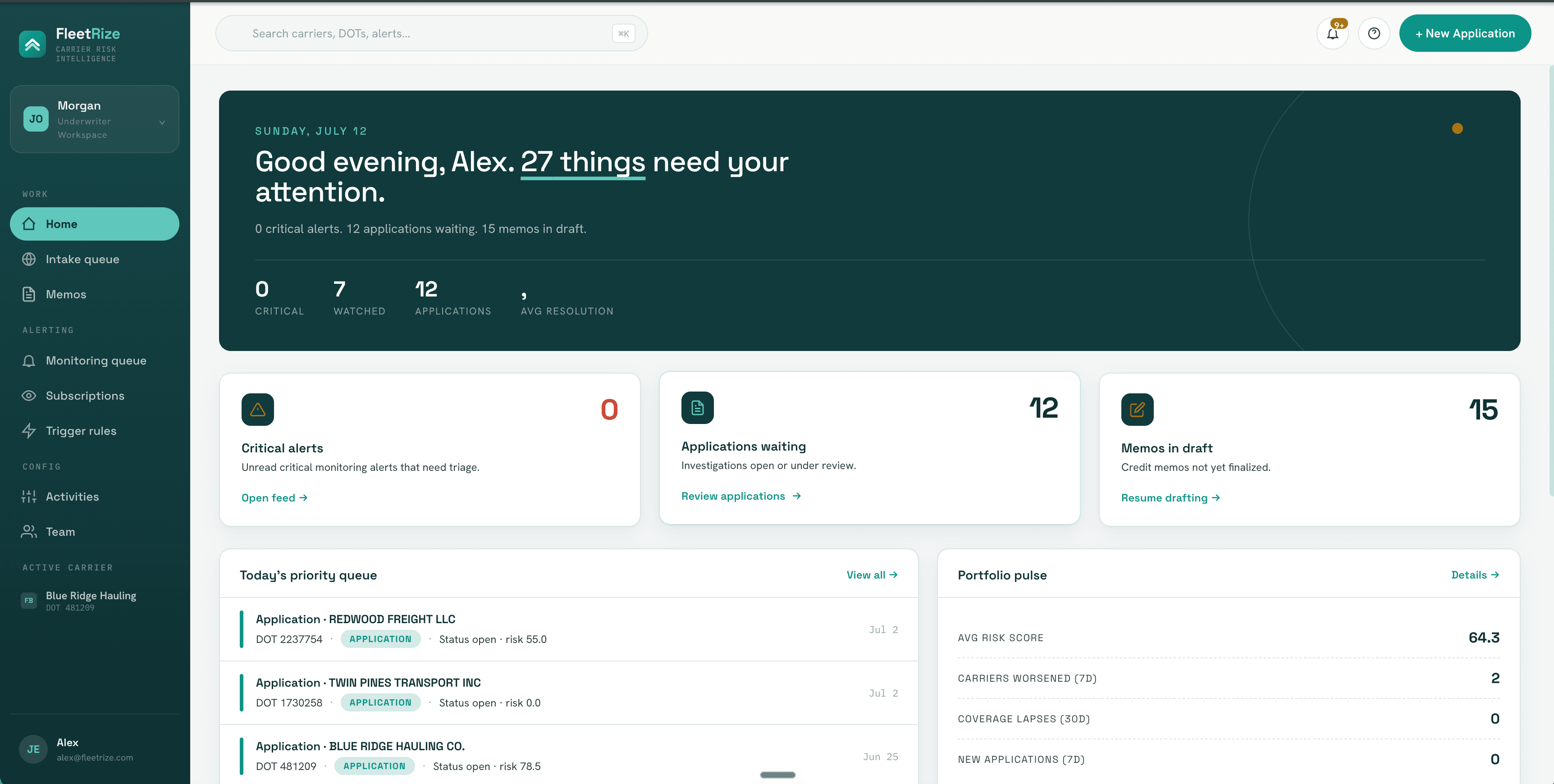Click the Memos in draft pencil icon
The height and width of the screenshot is (784, 1554).
1137,410
